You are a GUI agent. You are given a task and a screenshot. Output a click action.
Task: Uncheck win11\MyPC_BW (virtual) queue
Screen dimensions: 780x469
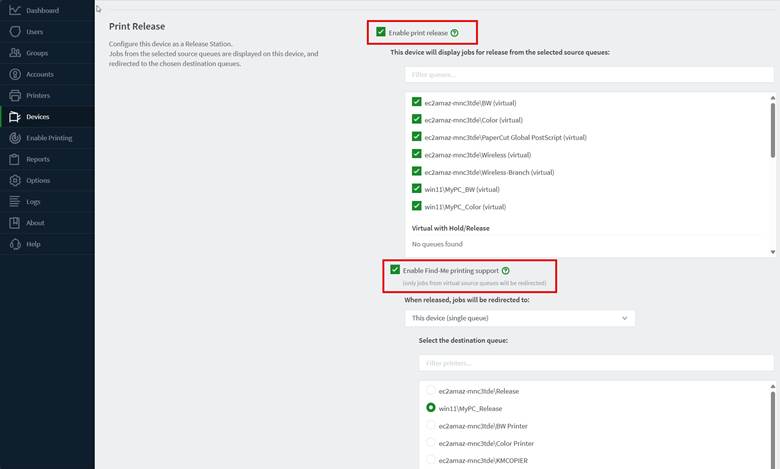416,188
